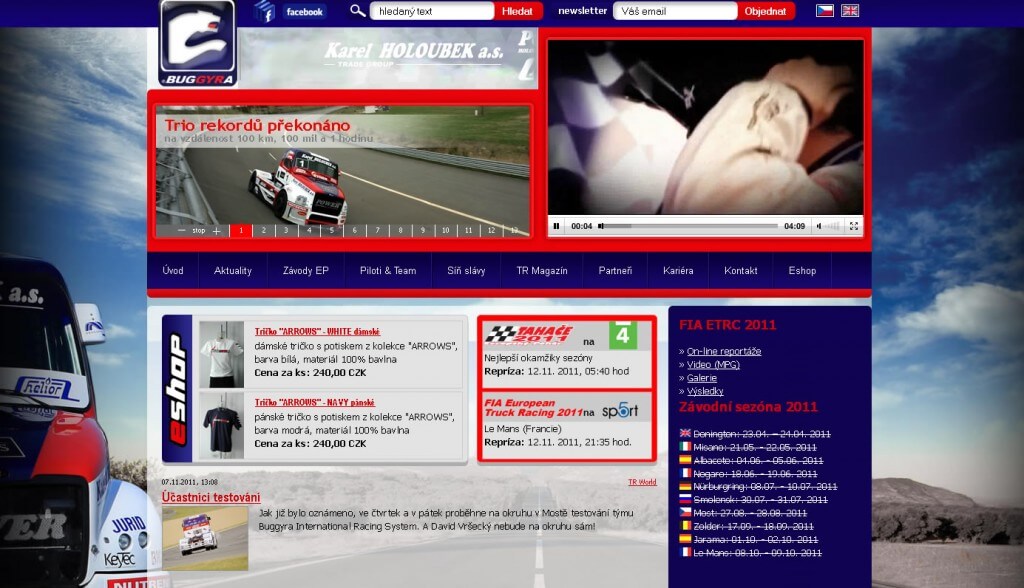
Task: Click the vertical eshop banner
Action: tap(177, 389)
